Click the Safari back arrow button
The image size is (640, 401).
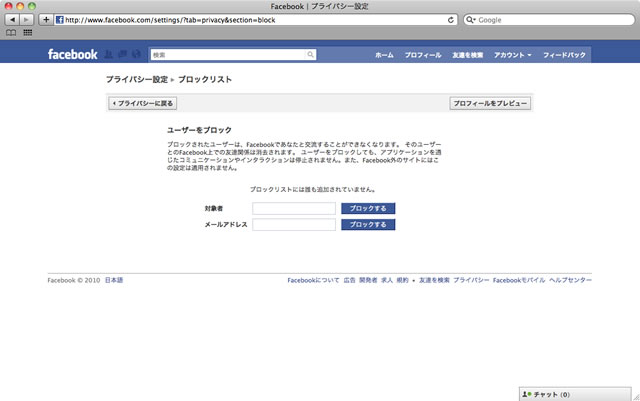click(x=12, y=20)
